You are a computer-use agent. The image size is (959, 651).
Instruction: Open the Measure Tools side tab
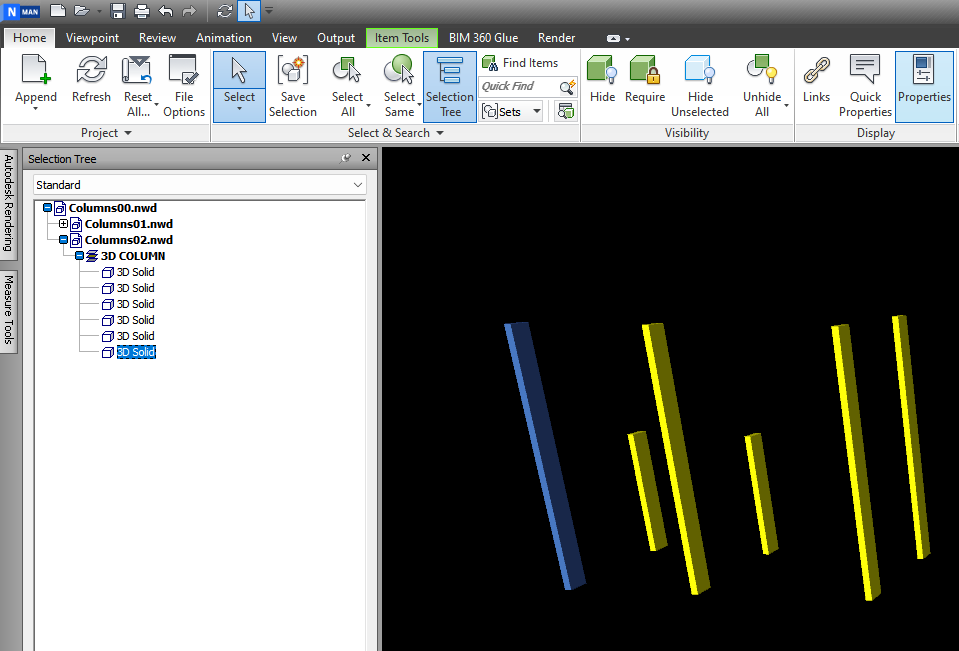click(x=9, y=310)
